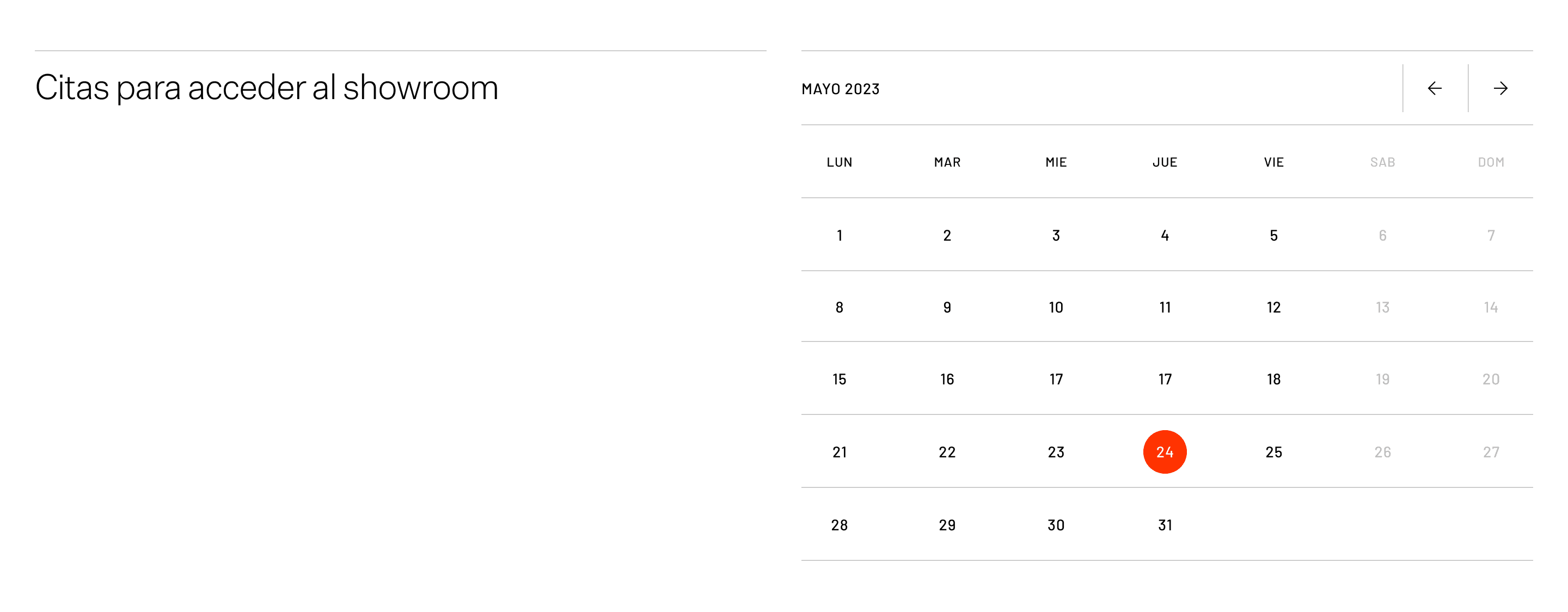Viewport: 1568px width, 612px height.
Task: Select date 16 under MAR column
Action: 947,379
